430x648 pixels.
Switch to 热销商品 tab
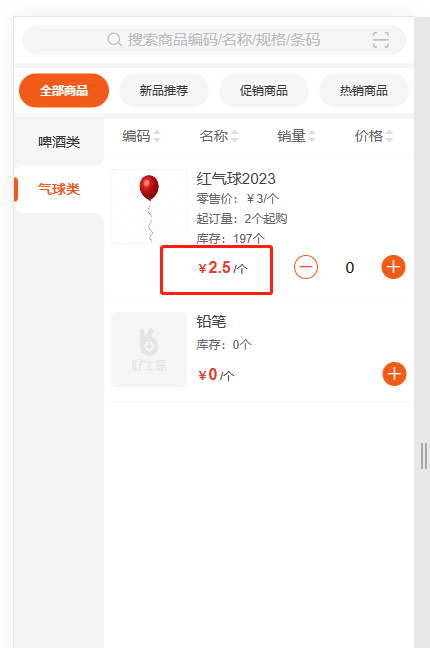[364, 91]
